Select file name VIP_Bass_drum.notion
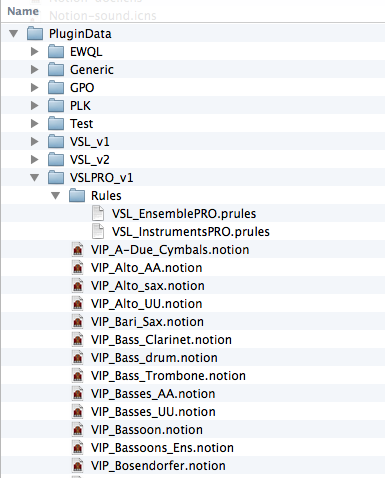Viewport: 385px width, 478px height. point(154,358)
